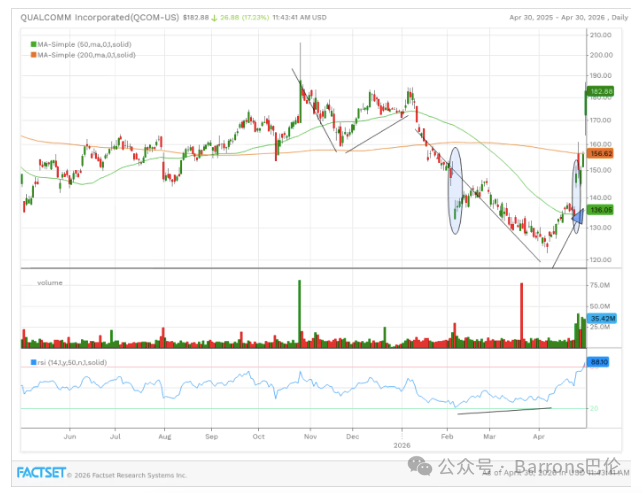
Task: Click the Mar label on time axis
Action: point(490,436)
